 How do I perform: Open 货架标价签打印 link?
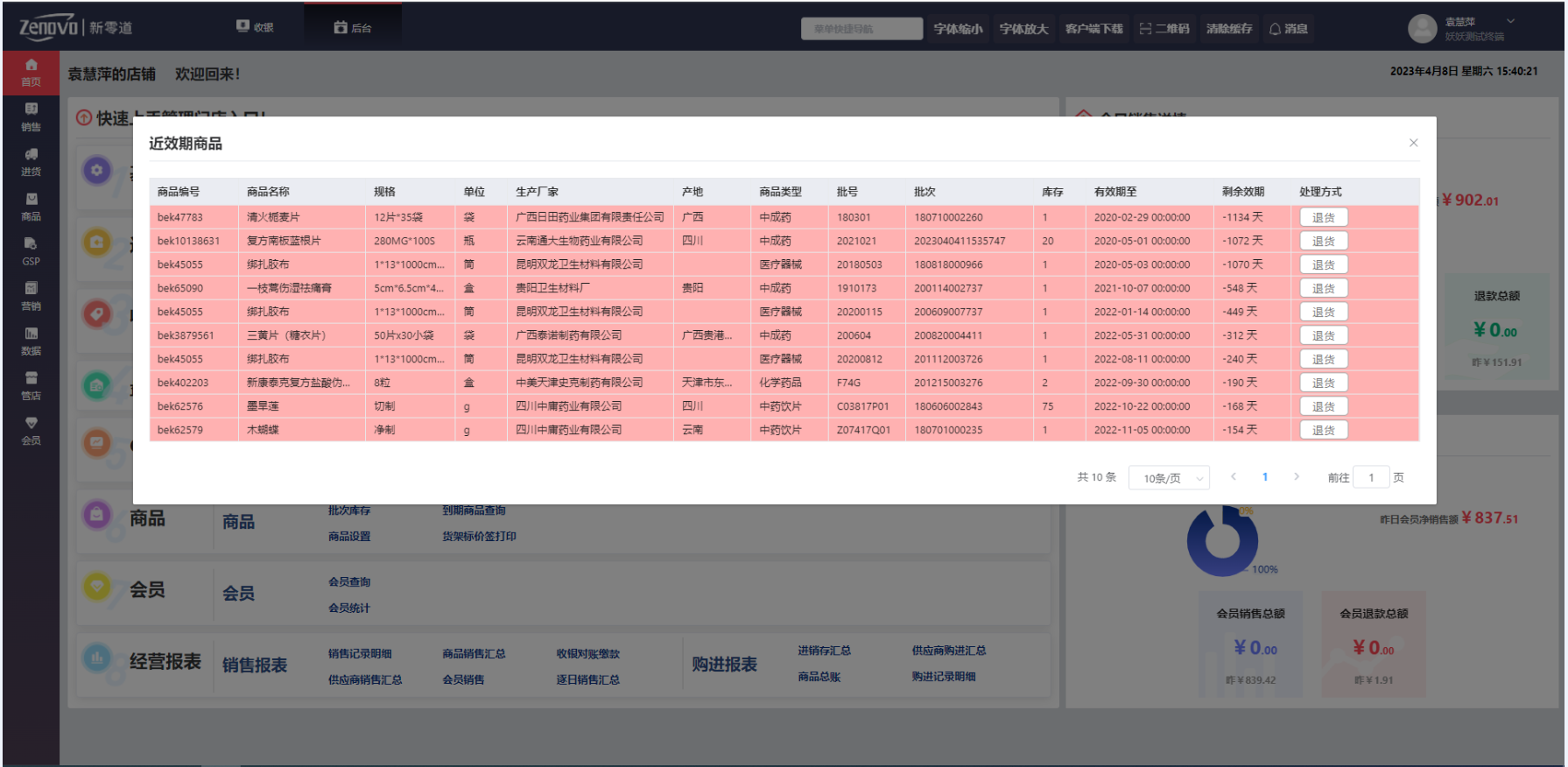pos(479,537)
